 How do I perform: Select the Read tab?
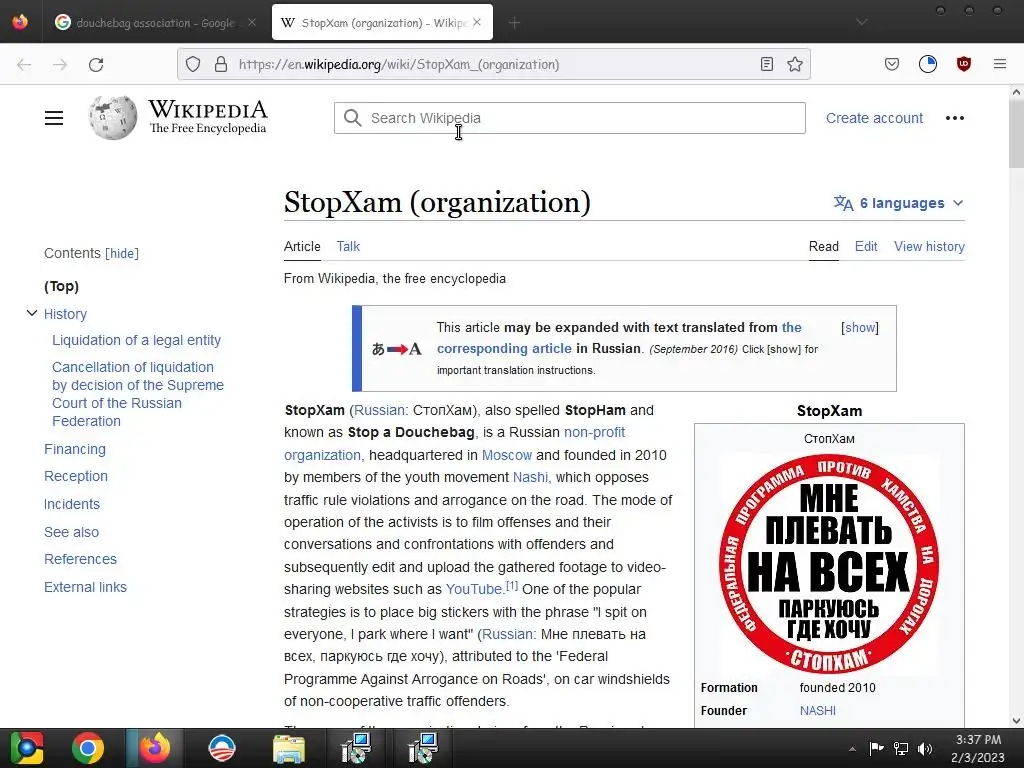[x=824, y=246]
